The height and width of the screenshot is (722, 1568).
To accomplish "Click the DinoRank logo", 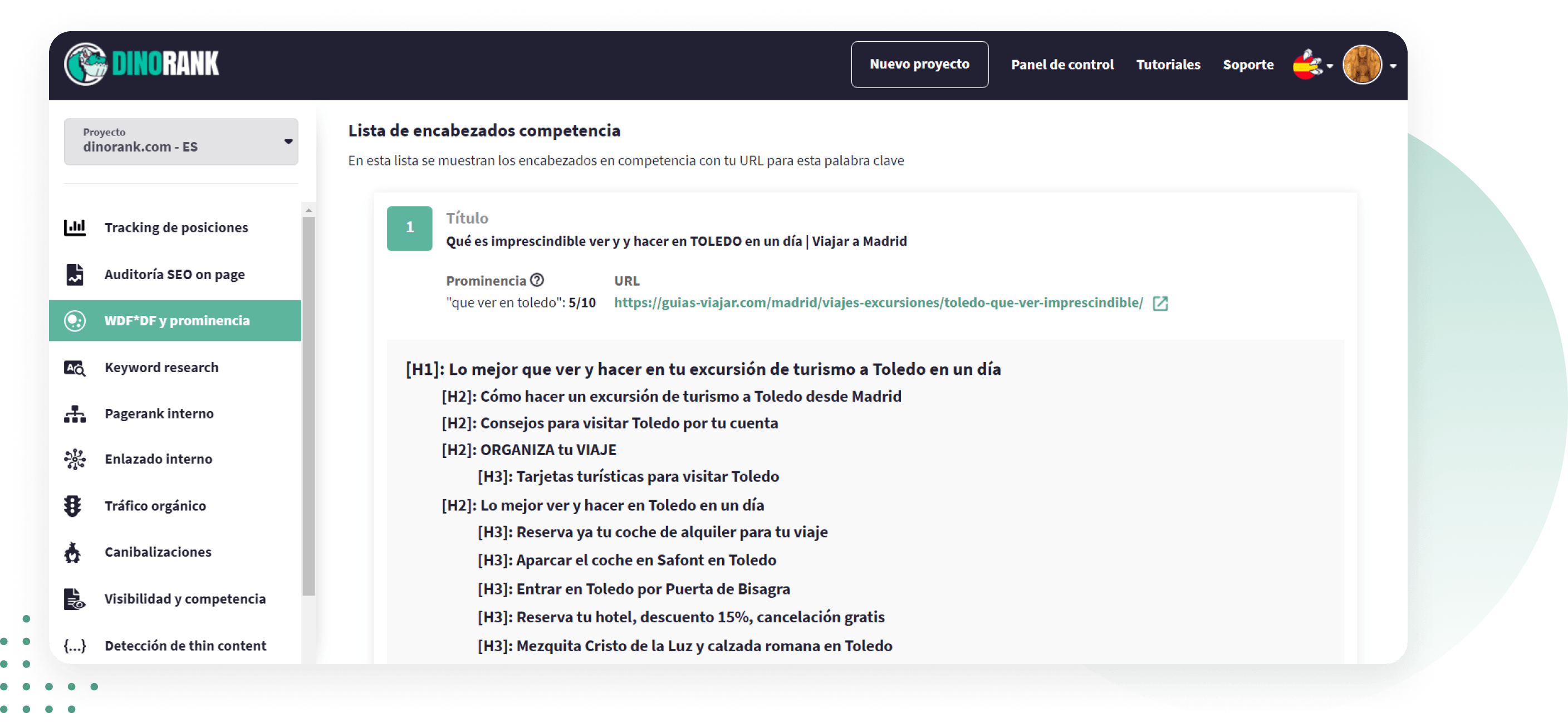I will (x=141, y=64).
